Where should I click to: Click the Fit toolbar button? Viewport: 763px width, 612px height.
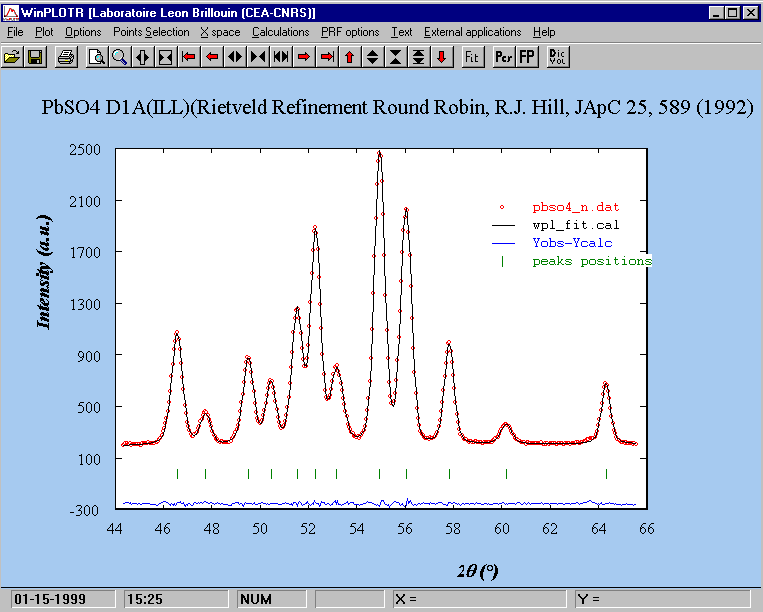[472, 56]
